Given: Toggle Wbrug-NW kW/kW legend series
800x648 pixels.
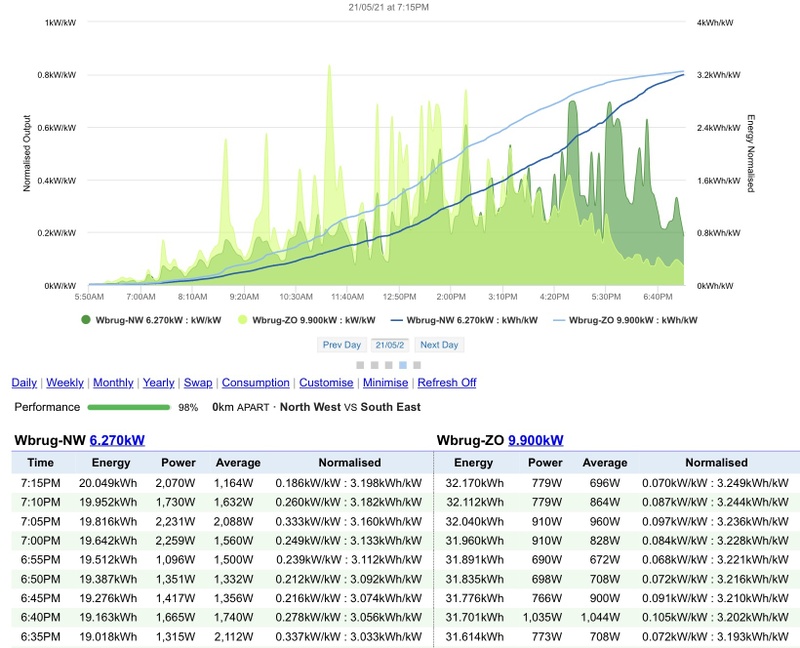Looking at the screenshot, I should click(151, 320).
